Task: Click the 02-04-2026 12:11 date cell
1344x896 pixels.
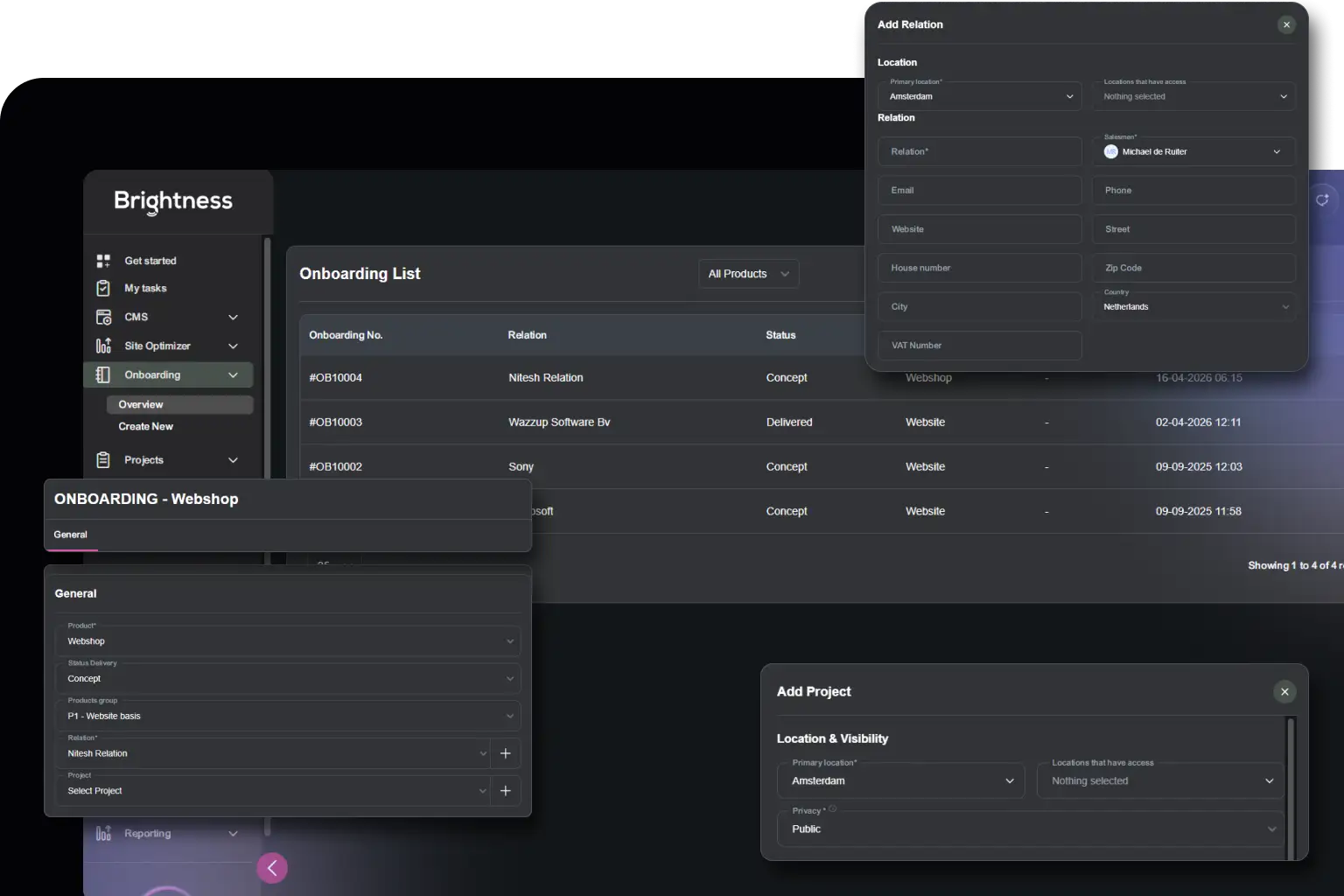Action: point(1198,423)
